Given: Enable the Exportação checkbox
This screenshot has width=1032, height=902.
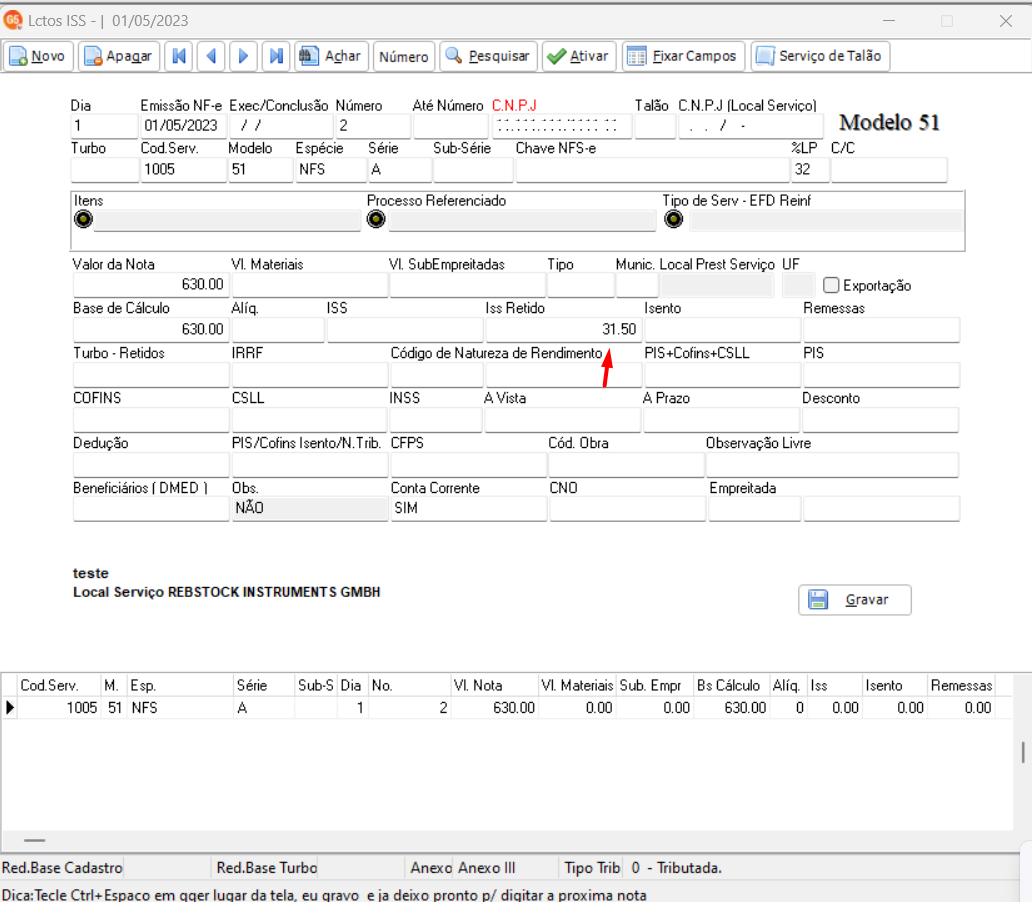Looking at the screenshot, I should coord(831,285).
